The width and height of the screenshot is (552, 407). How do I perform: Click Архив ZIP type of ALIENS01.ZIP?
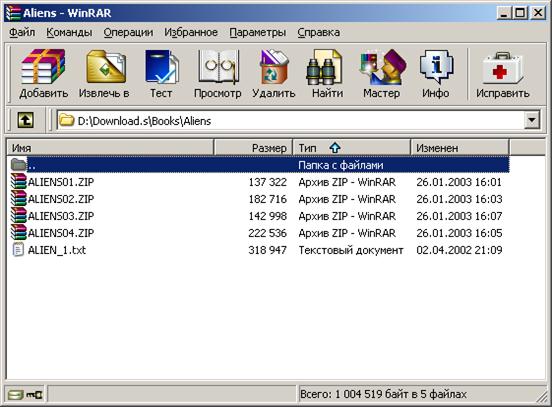click(347, 182)
